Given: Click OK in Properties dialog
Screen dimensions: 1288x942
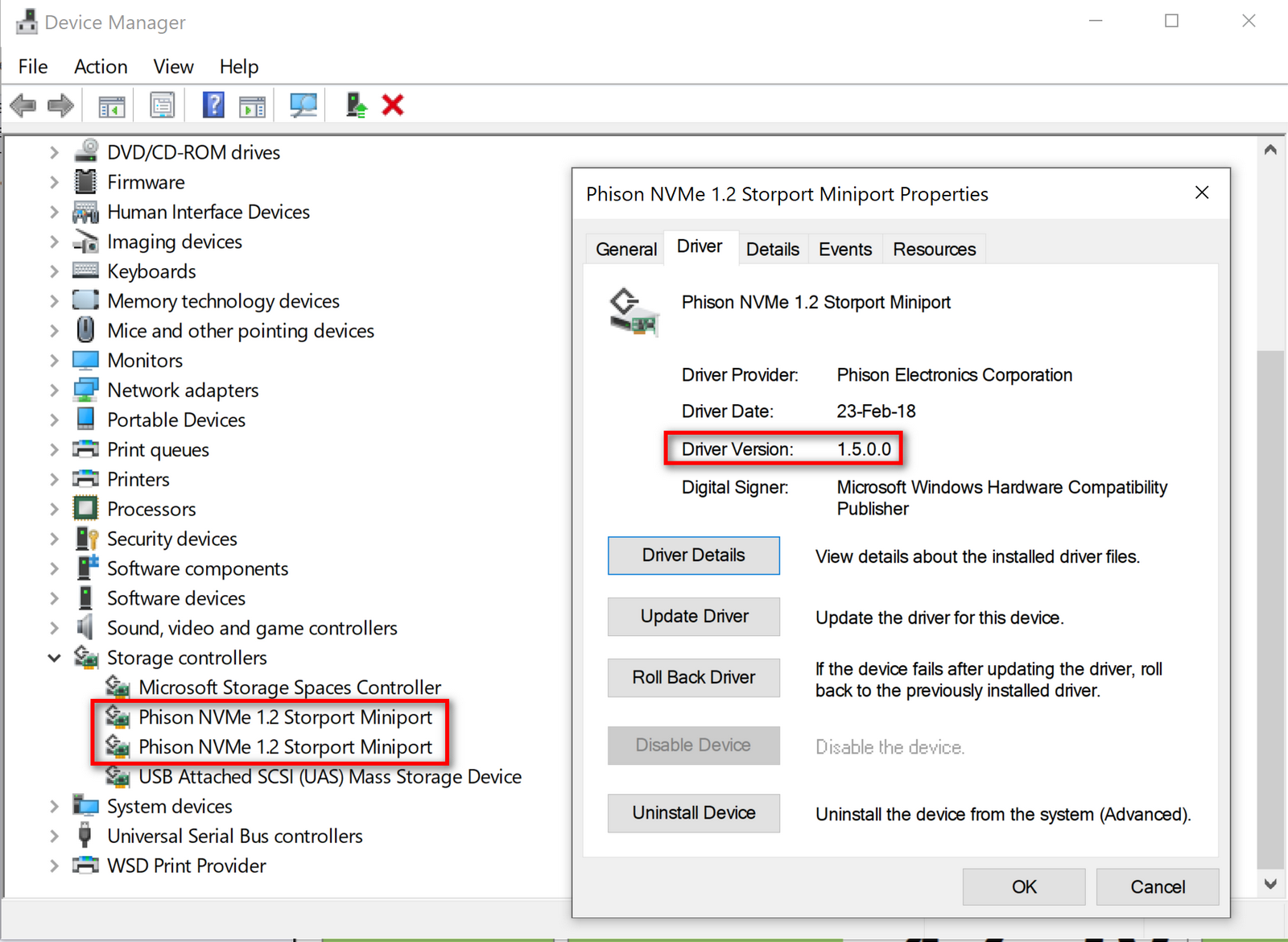Looking at the screenshot, I should pyautogui.click(x=1024, y=886).
